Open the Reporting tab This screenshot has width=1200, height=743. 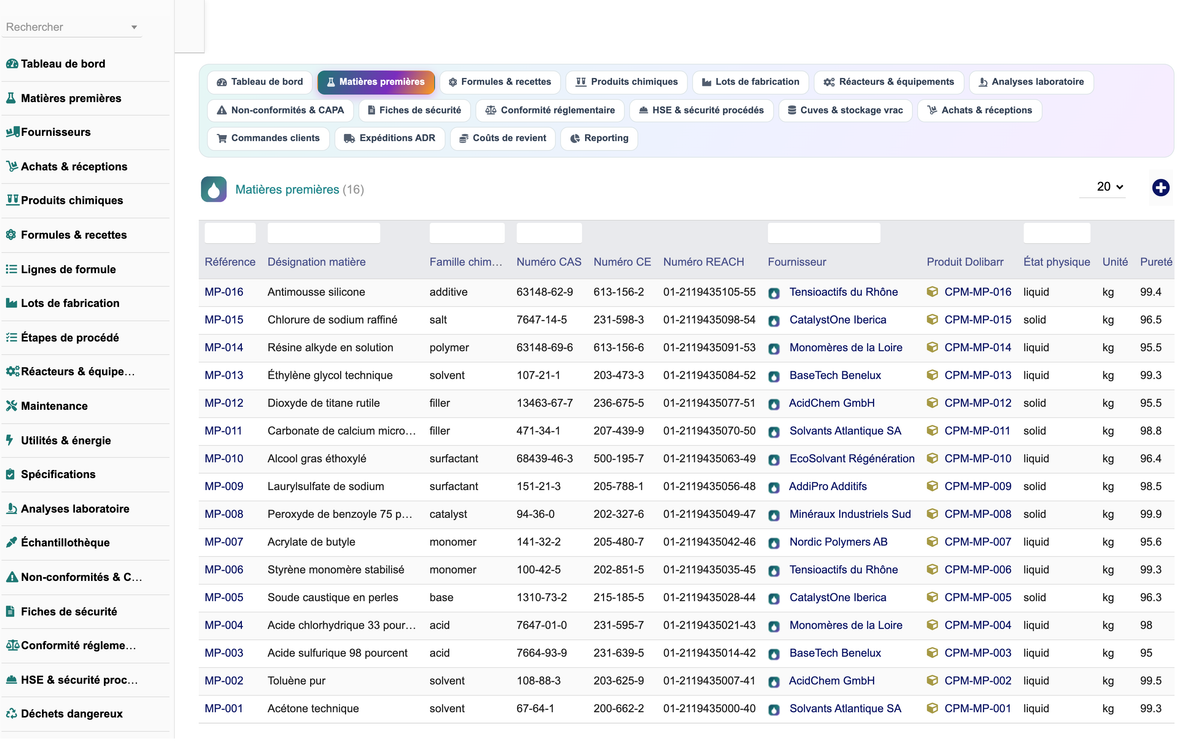pos(599,138)
